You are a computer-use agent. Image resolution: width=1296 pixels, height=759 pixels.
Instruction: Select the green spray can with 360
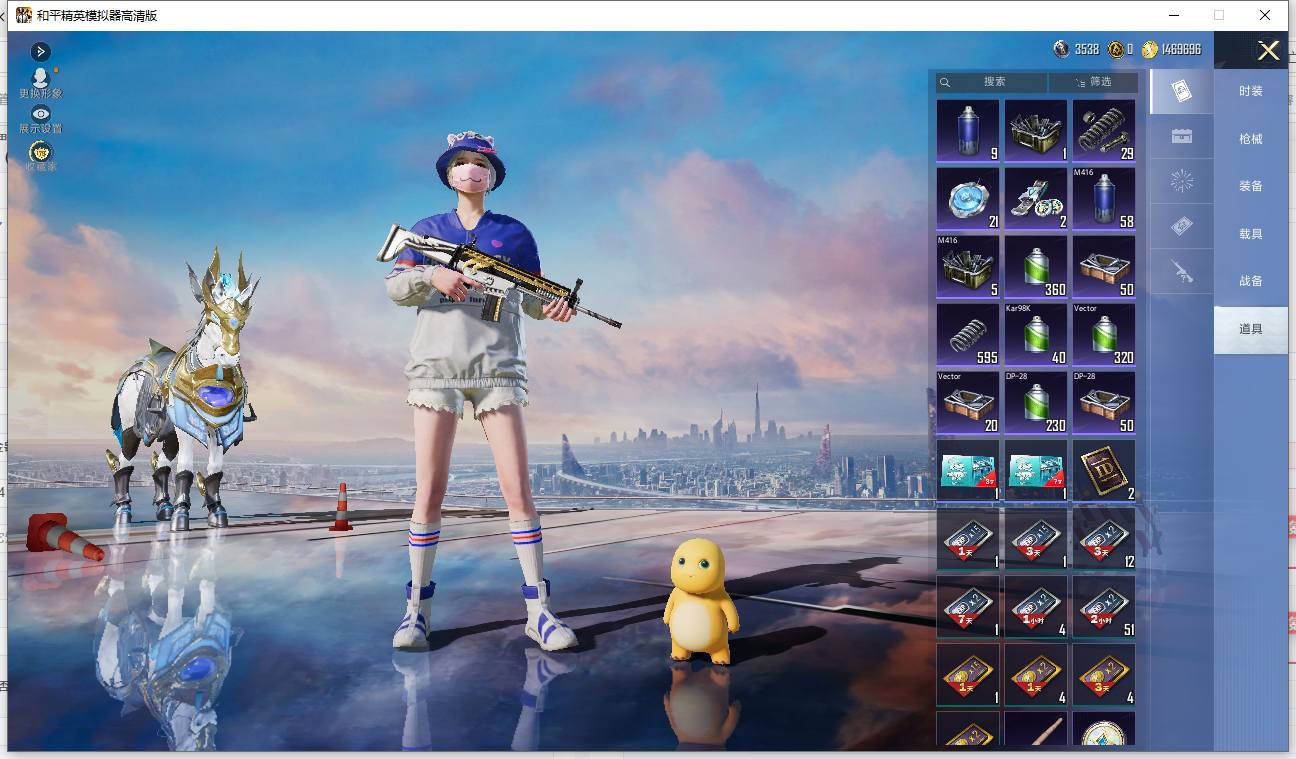[1036, 266]
